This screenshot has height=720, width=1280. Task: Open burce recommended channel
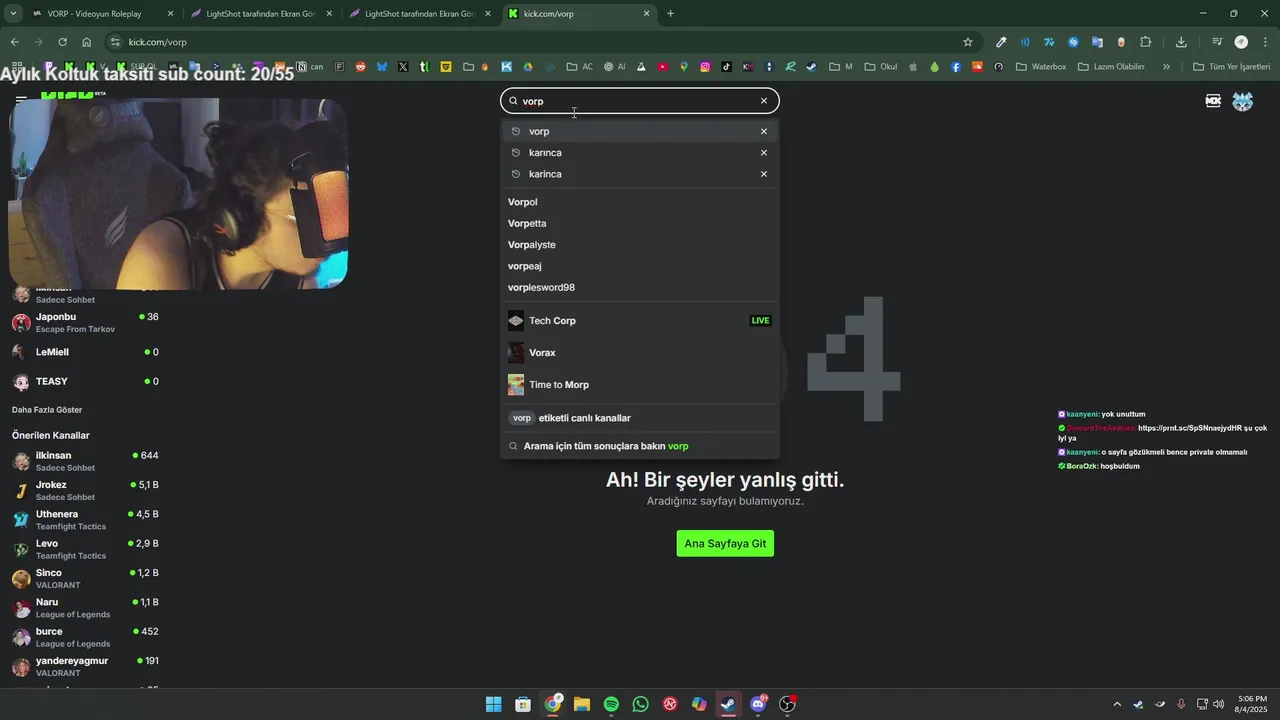[86, 637]
